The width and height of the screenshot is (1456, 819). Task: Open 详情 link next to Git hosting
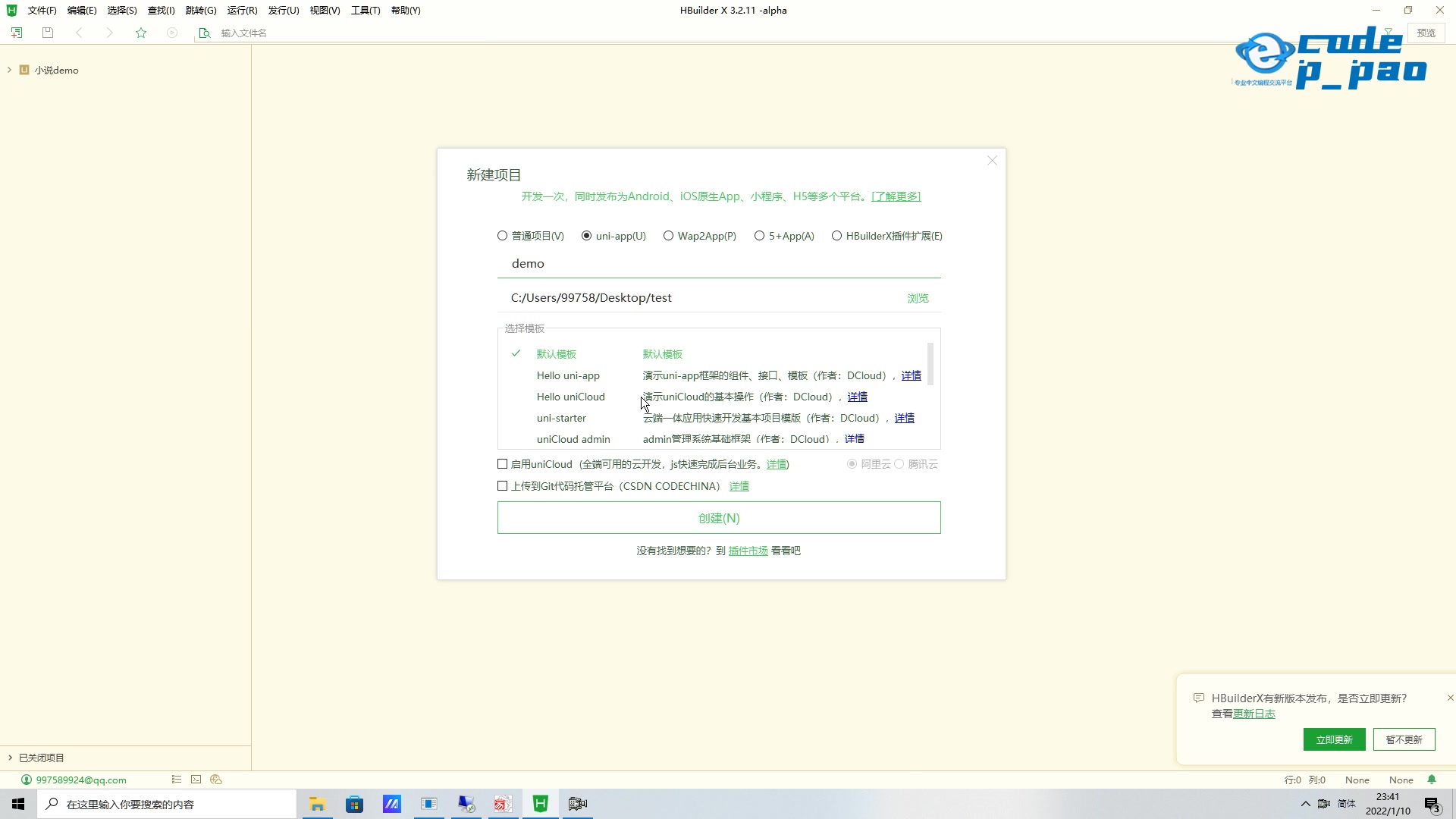coord(739,486)
